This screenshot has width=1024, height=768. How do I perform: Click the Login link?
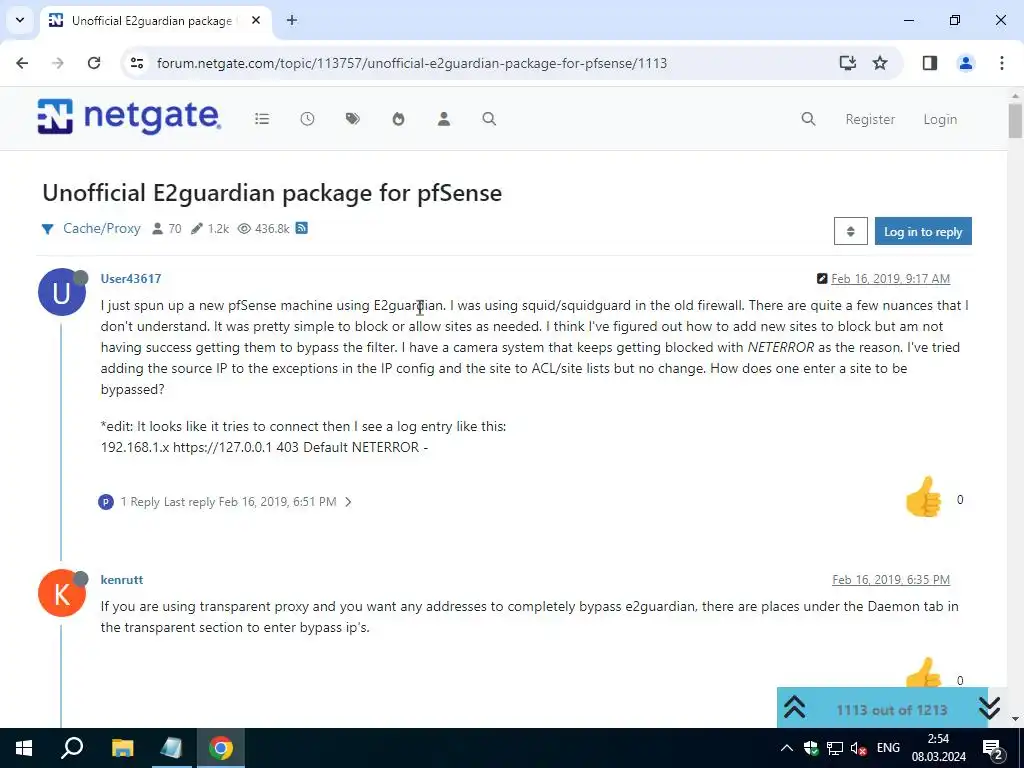(940, 120)
